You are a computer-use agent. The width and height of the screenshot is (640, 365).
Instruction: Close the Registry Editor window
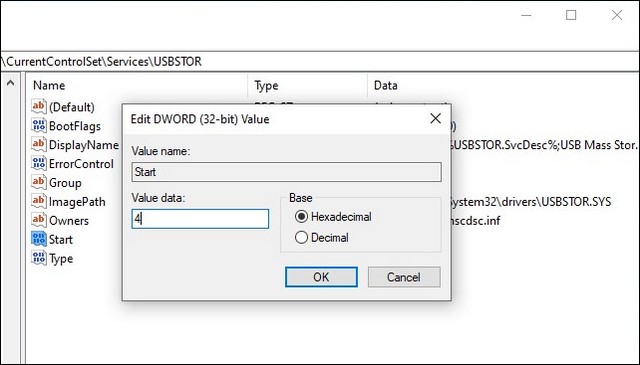click(617, 16)
